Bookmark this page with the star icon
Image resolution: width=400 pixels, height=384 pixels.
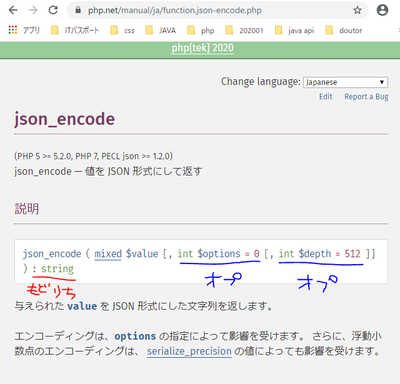click(357, 10)
